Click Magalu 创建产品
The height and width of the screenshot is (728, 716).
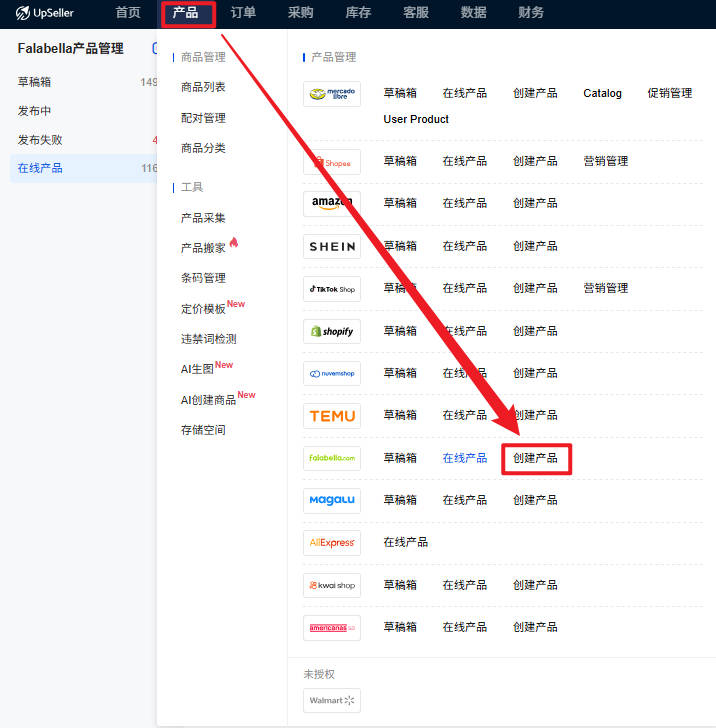535,500
